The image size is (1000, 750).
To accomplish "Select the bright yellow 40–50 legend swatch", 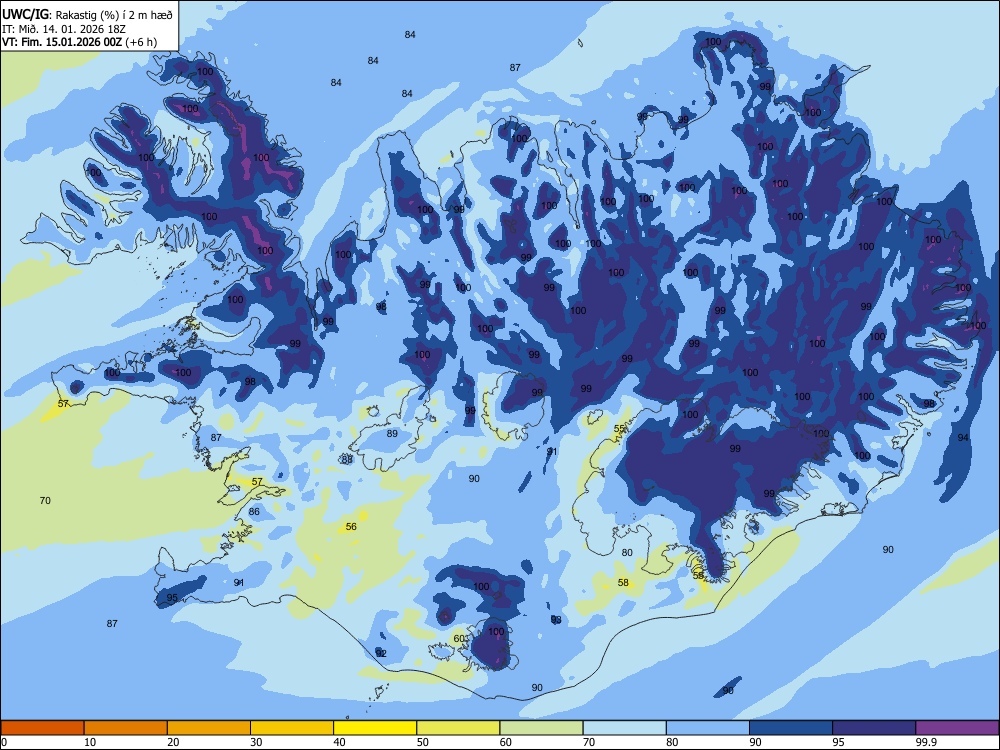I will coord(375,728).
